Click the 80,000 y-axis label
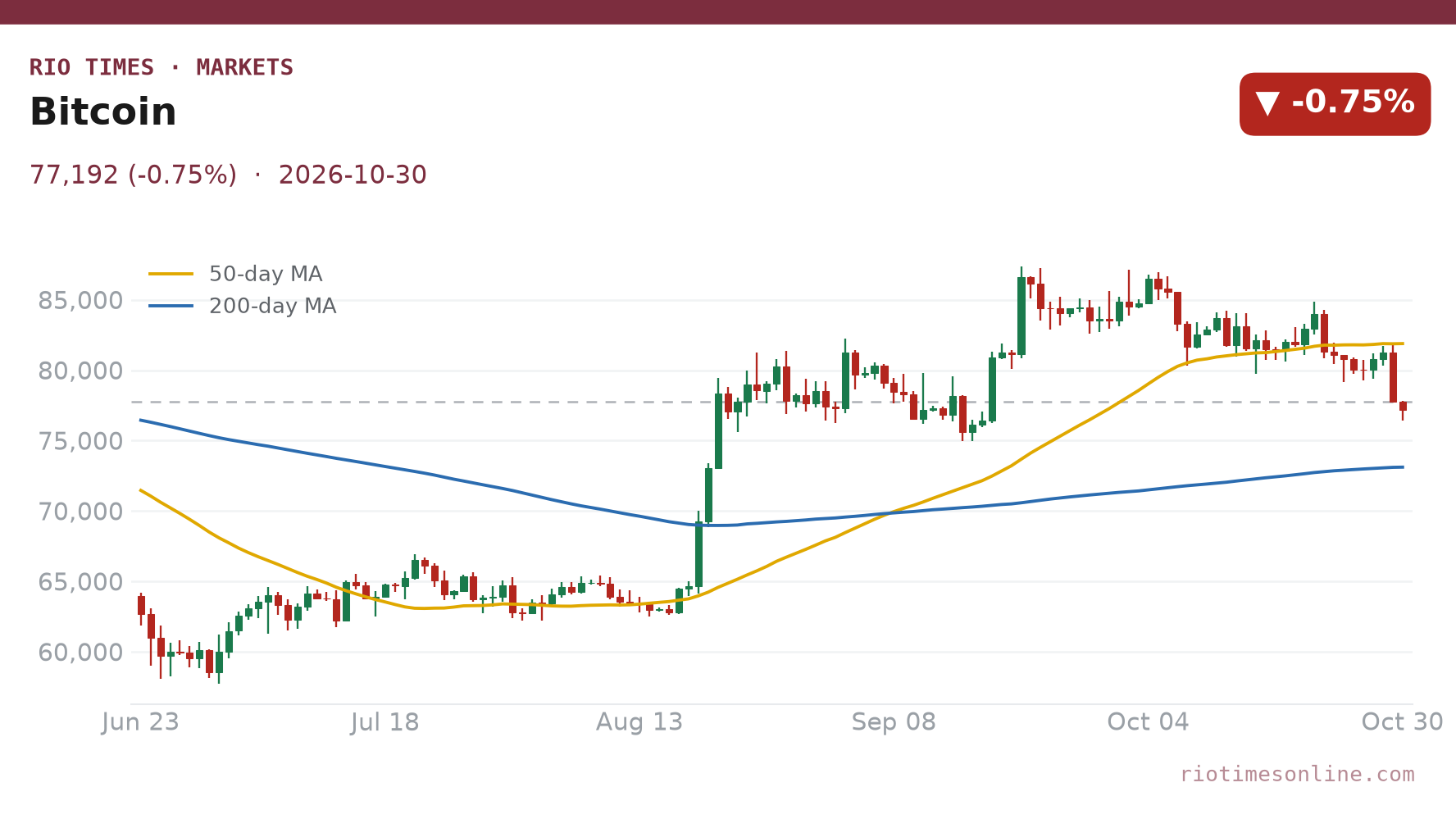 (80, 371)
